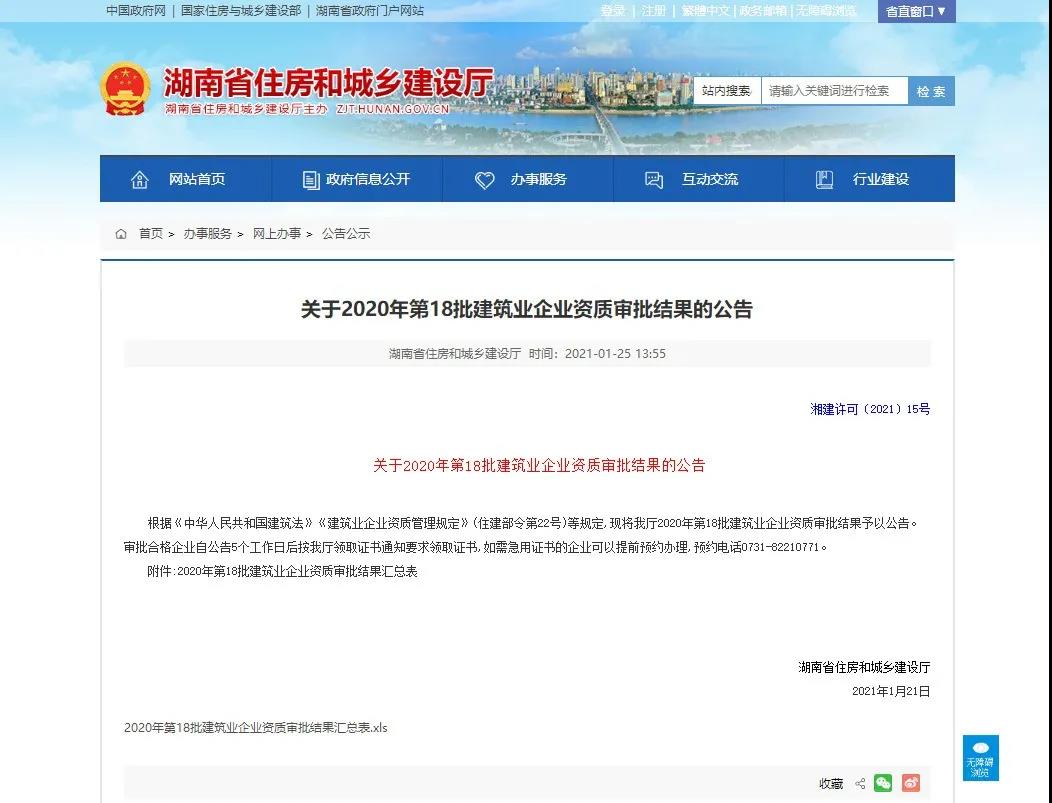1052x803 pixels.
Task: Click the 登录 login link
Action: pyautogui.click(x=613, y=11)
